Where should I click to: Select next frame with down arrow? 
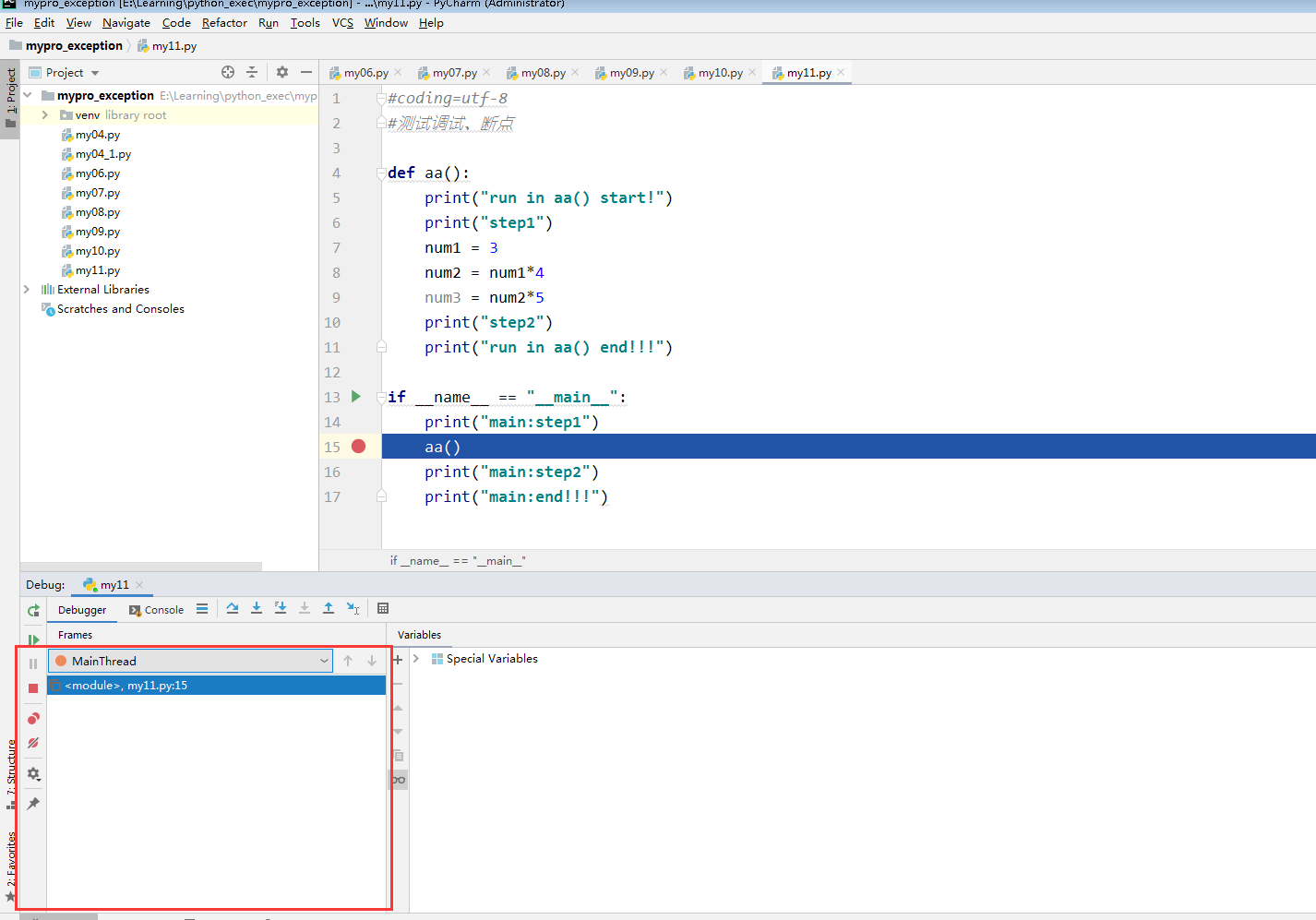coord(372,661)
